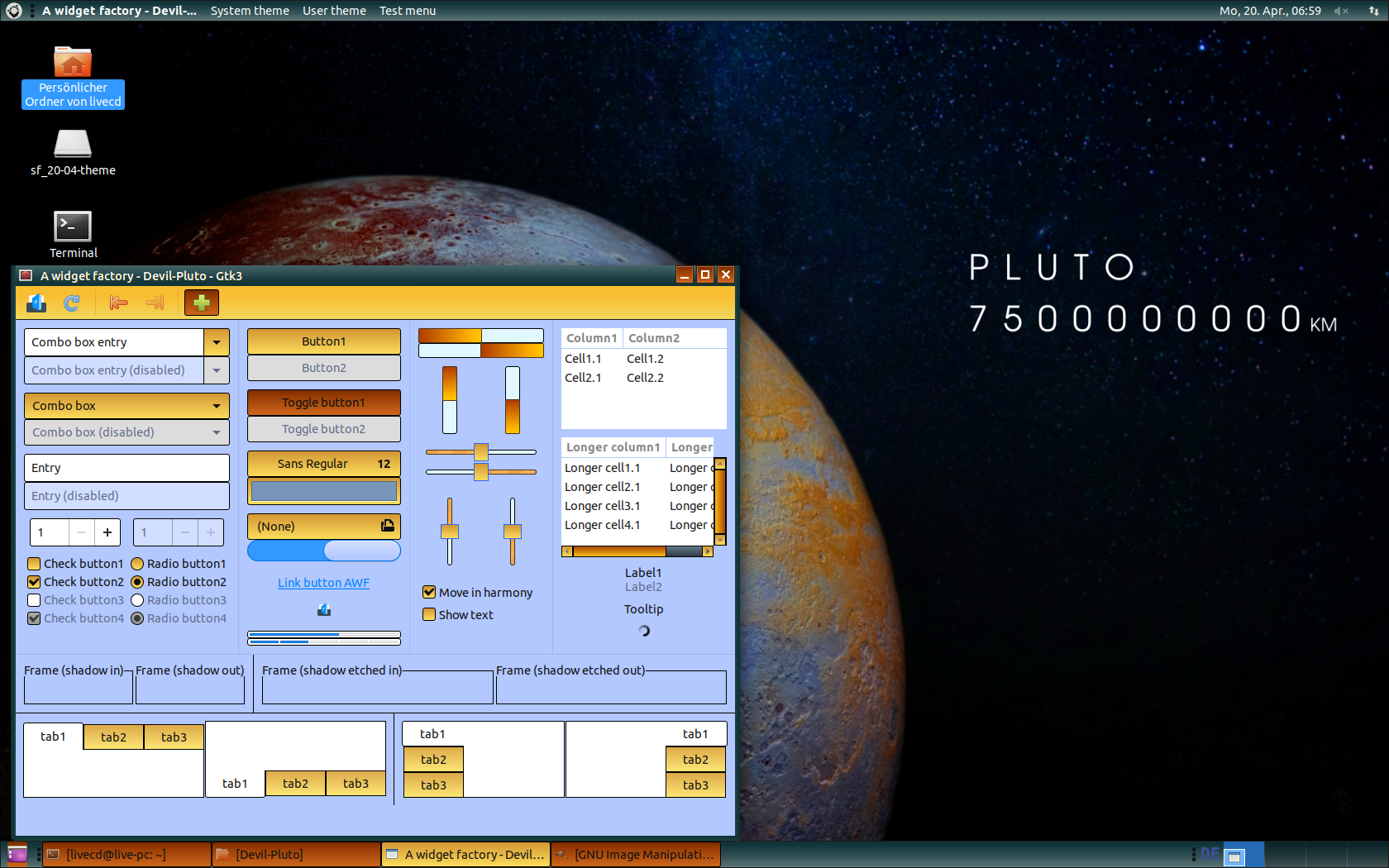
Task: Open the Sans Regular 12 font chooser
Action: tap(324, 464)
